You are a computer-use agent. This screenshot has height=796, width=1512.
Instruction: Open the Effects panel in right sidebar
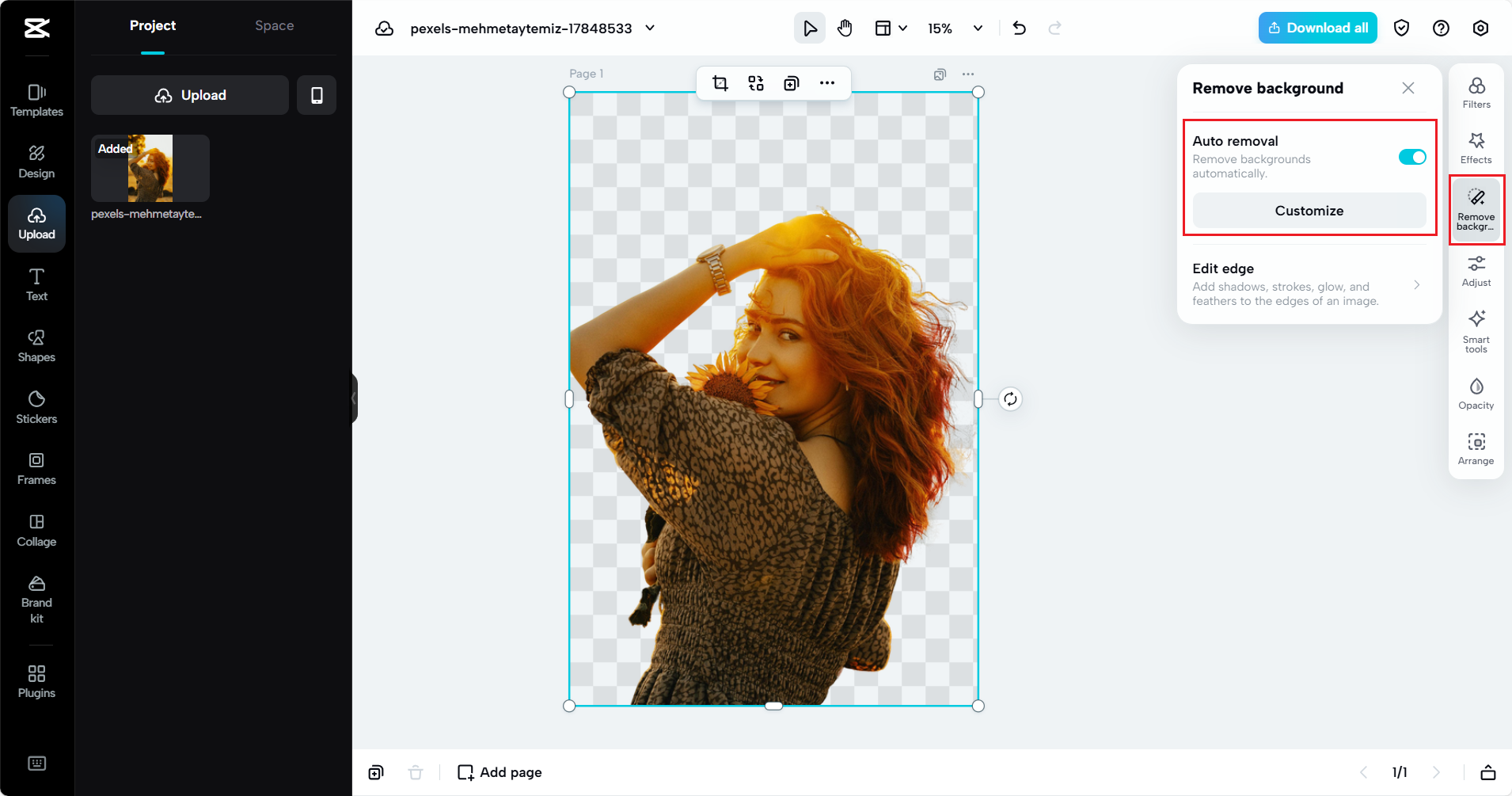1476,147
